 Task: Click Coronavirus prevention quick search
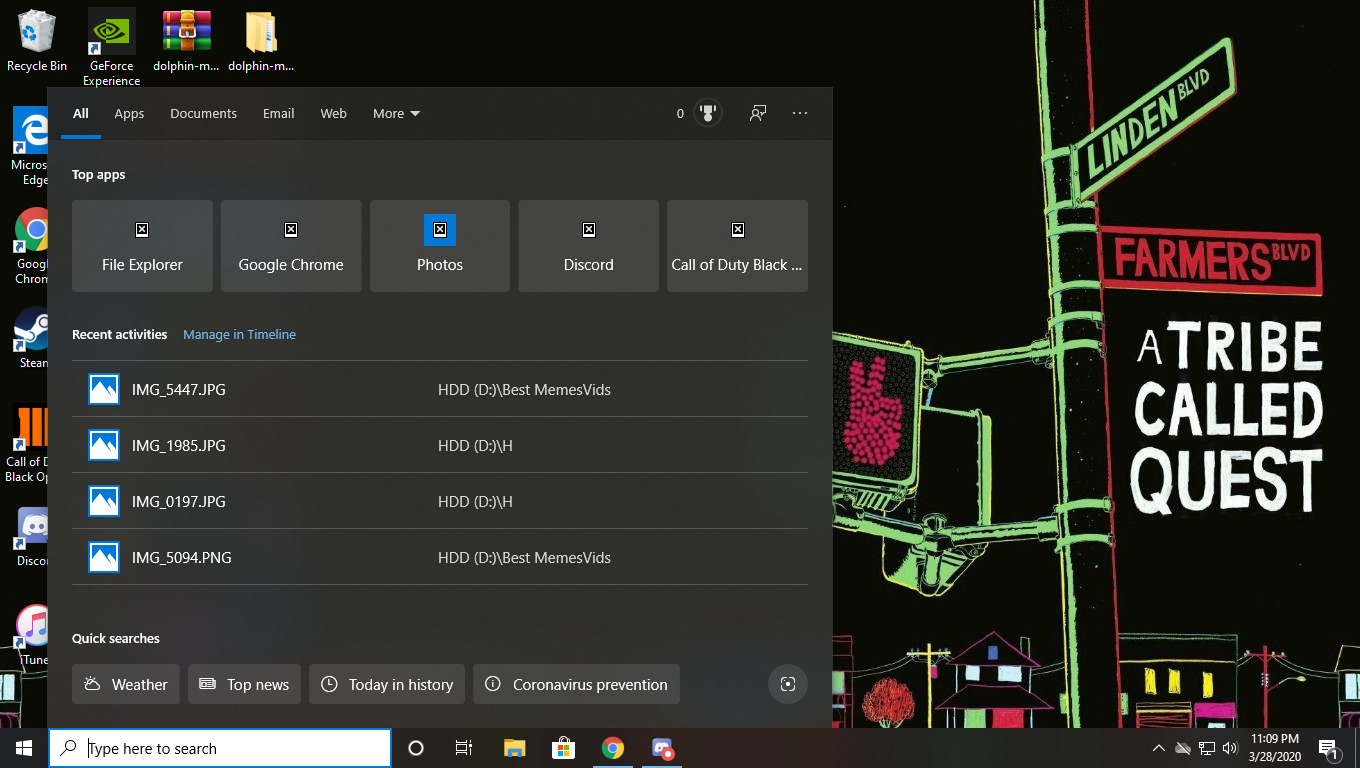click(576, 684)
